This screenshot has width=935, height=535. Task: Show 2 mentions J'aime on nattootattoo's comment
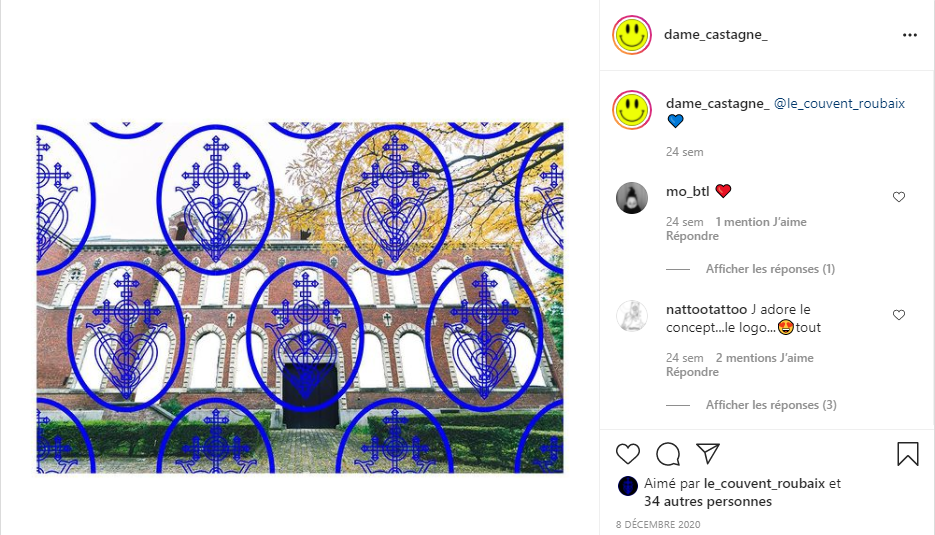(764, 358)
